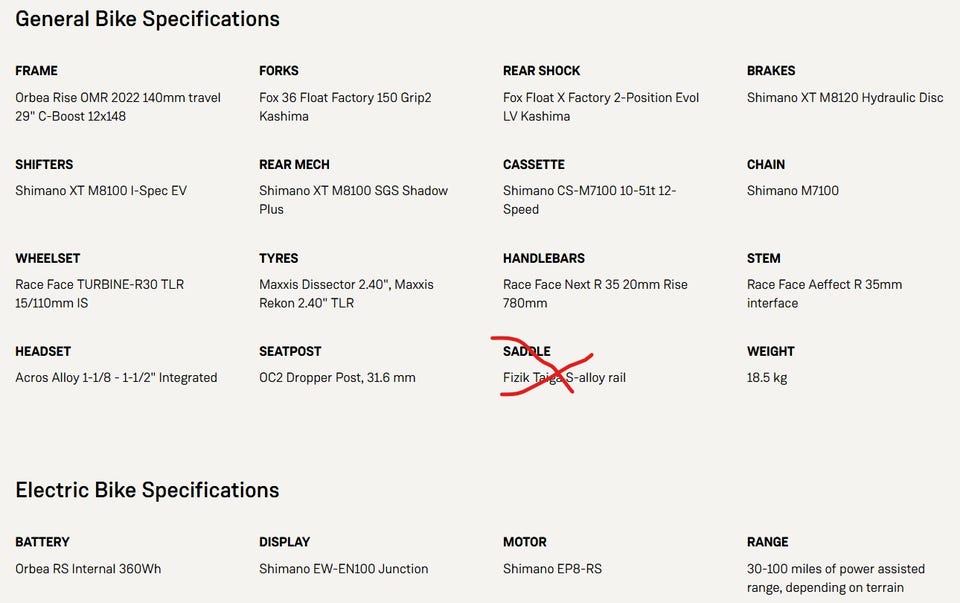This screenshot has height=603, width=960.
Task: Select the 30-100 miles range description
Action: (836, 578)
